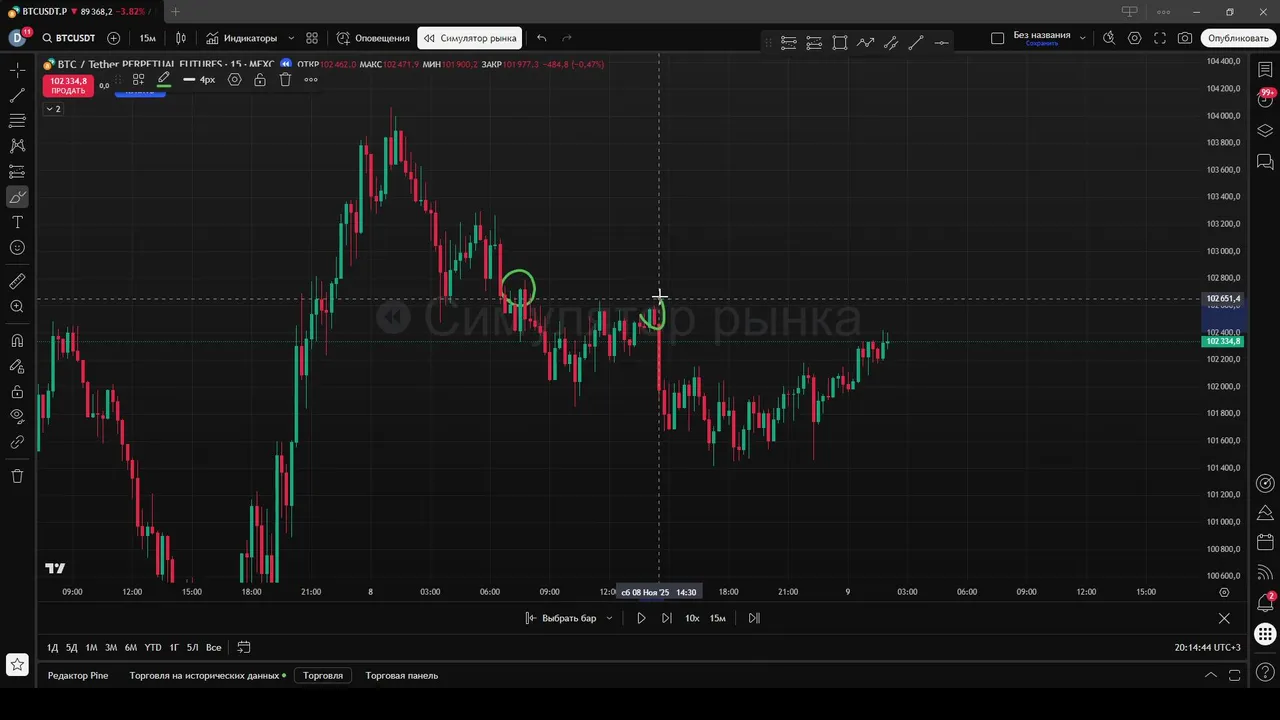The height and width of the screenshot is (720, 1280).
Task: Create alert via Оповещения button
Action: [373, 38]
